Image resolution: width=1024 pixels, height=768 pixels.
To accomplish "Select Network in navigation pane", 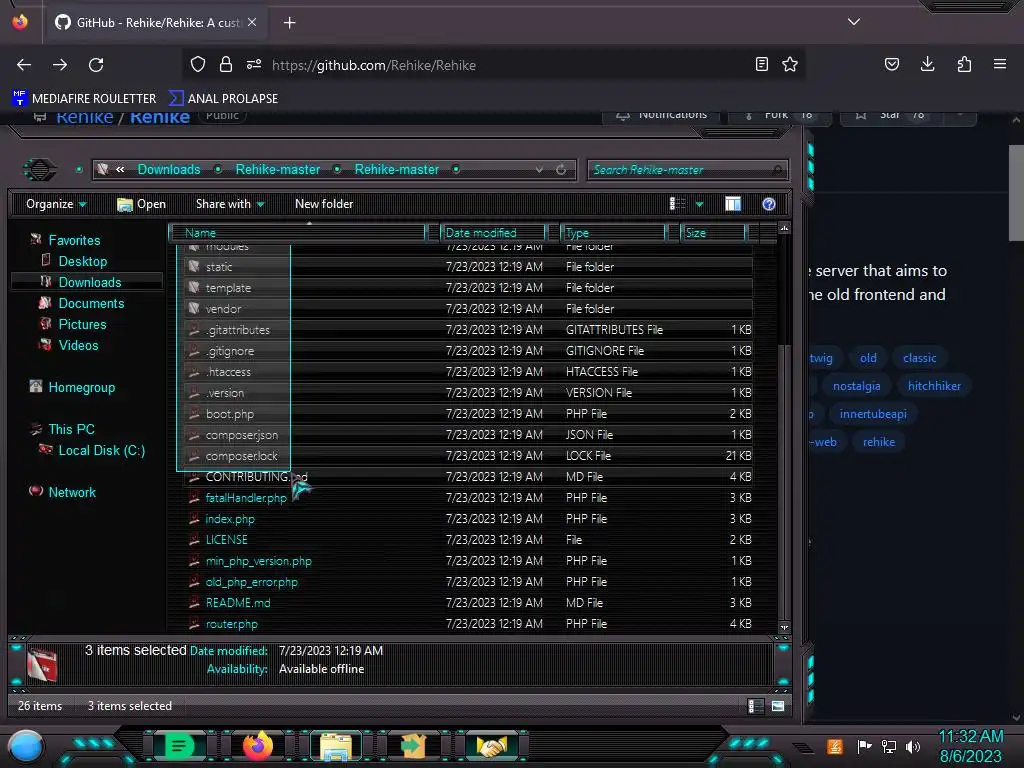I will pos(72,492).
